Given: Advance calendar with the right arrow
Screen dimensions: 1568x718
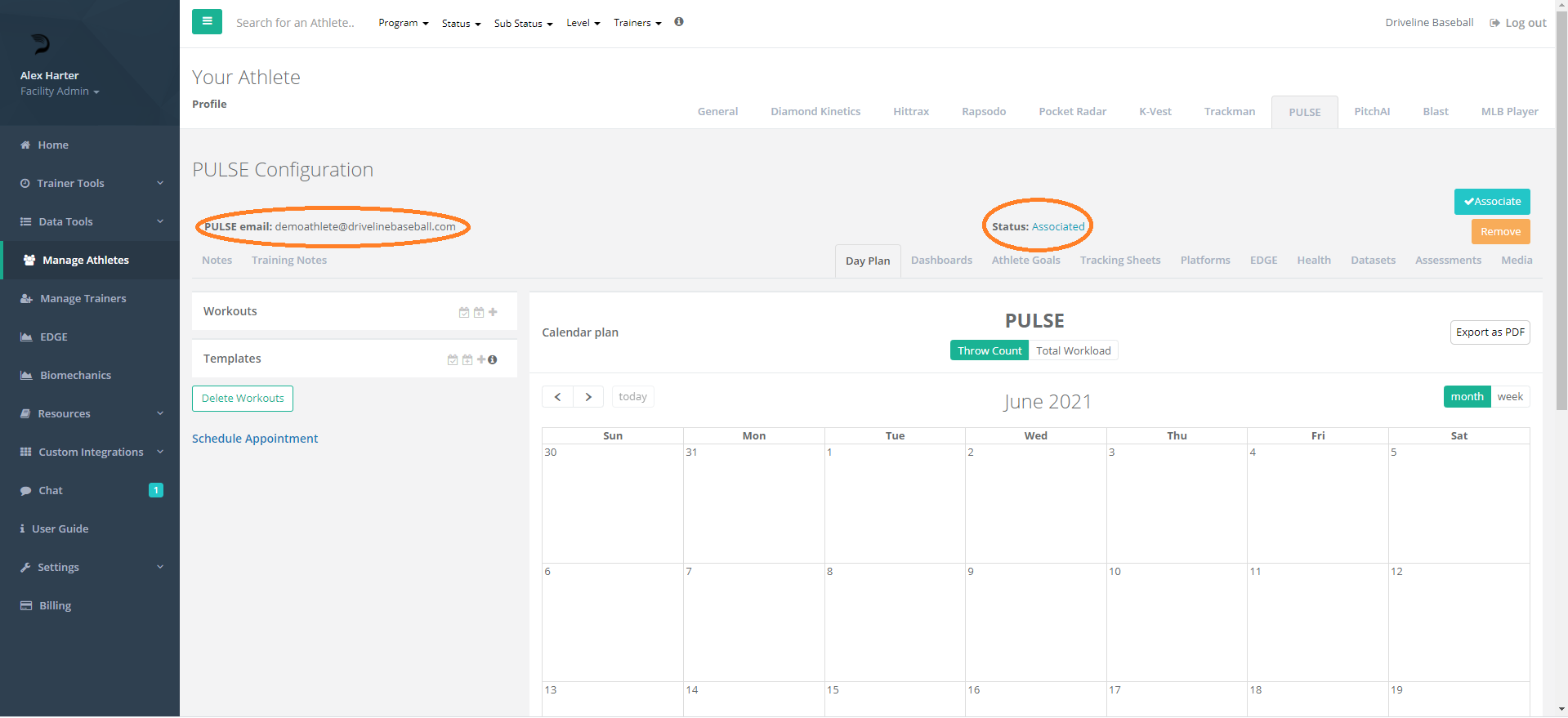Looking at the screenshot, I should (588, 397).
